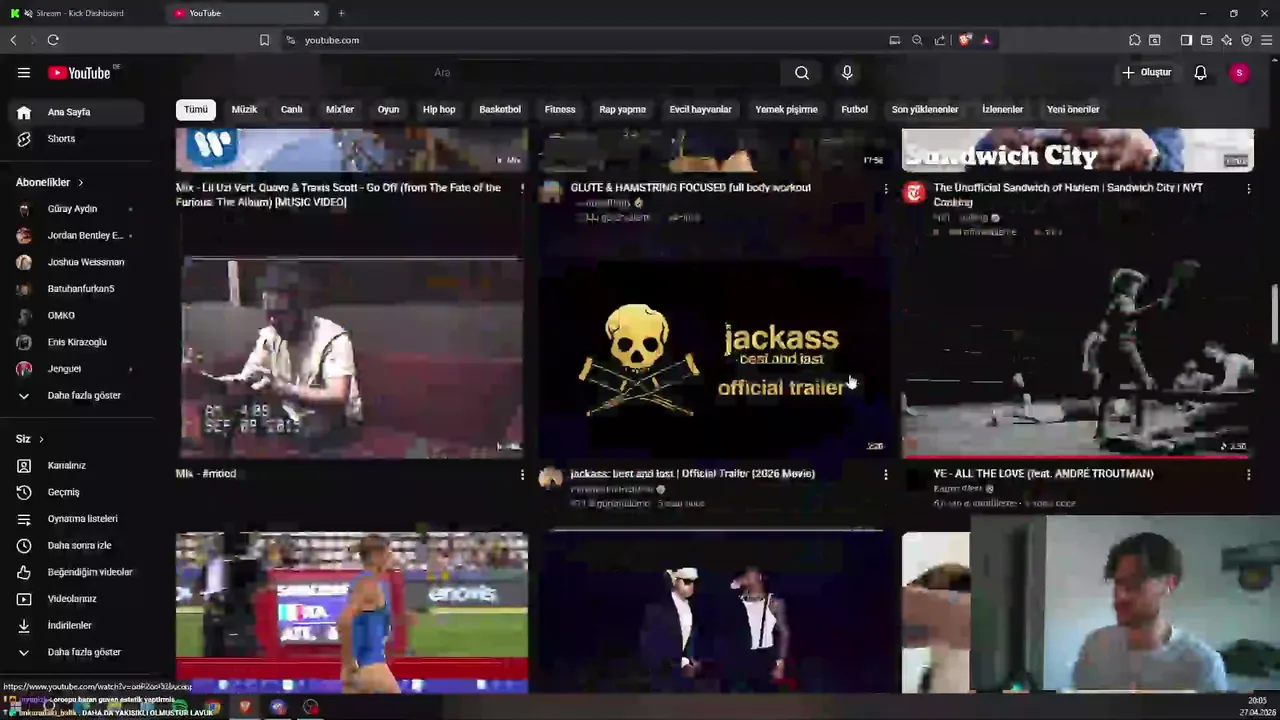
Task: Open options menu for Mix - #mood video
Action: tap(522, 474)
